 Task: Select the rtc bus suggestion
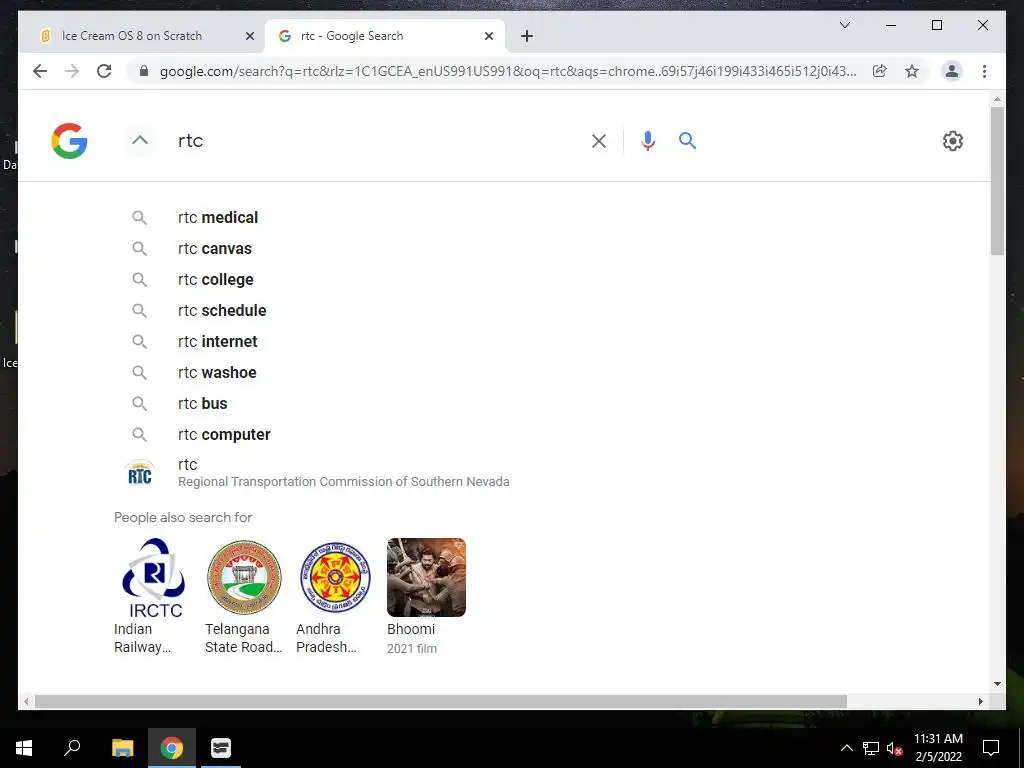pos(202,404)
